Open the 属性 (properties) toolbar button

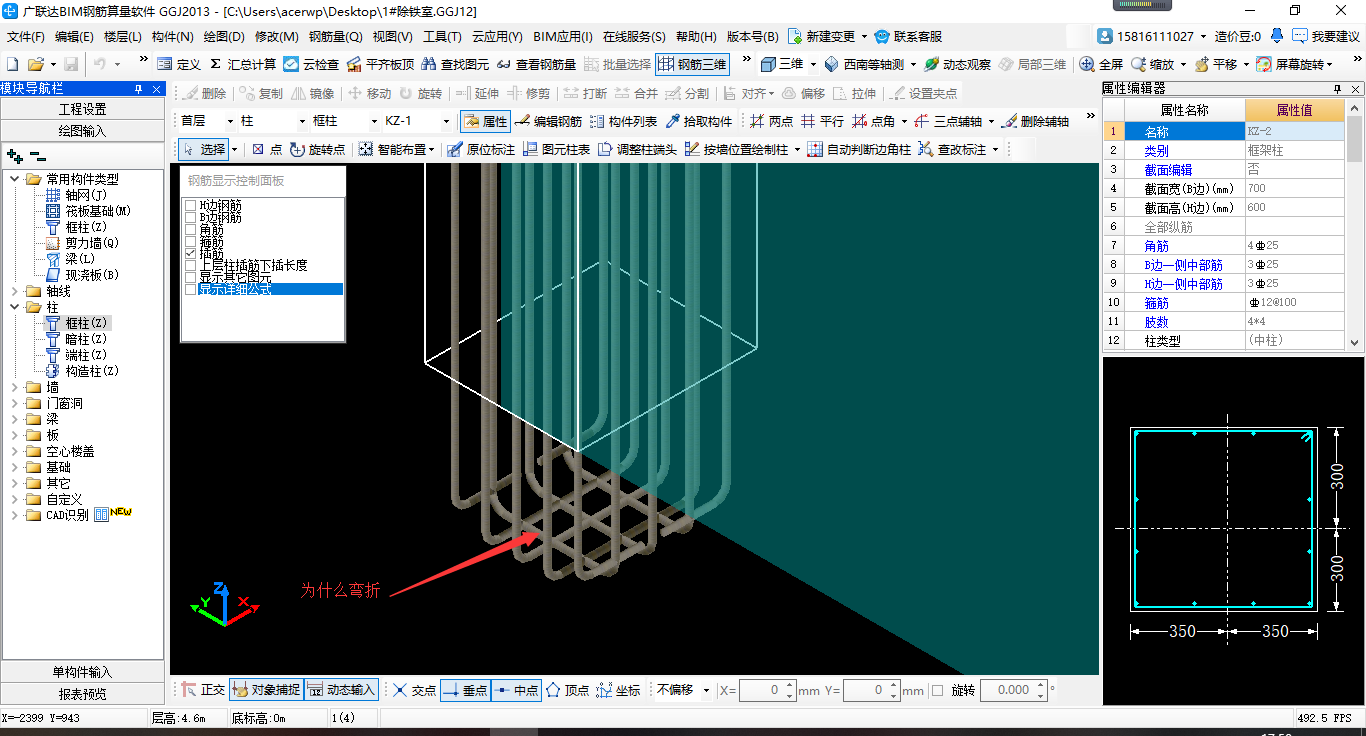[x=486, y=121]
